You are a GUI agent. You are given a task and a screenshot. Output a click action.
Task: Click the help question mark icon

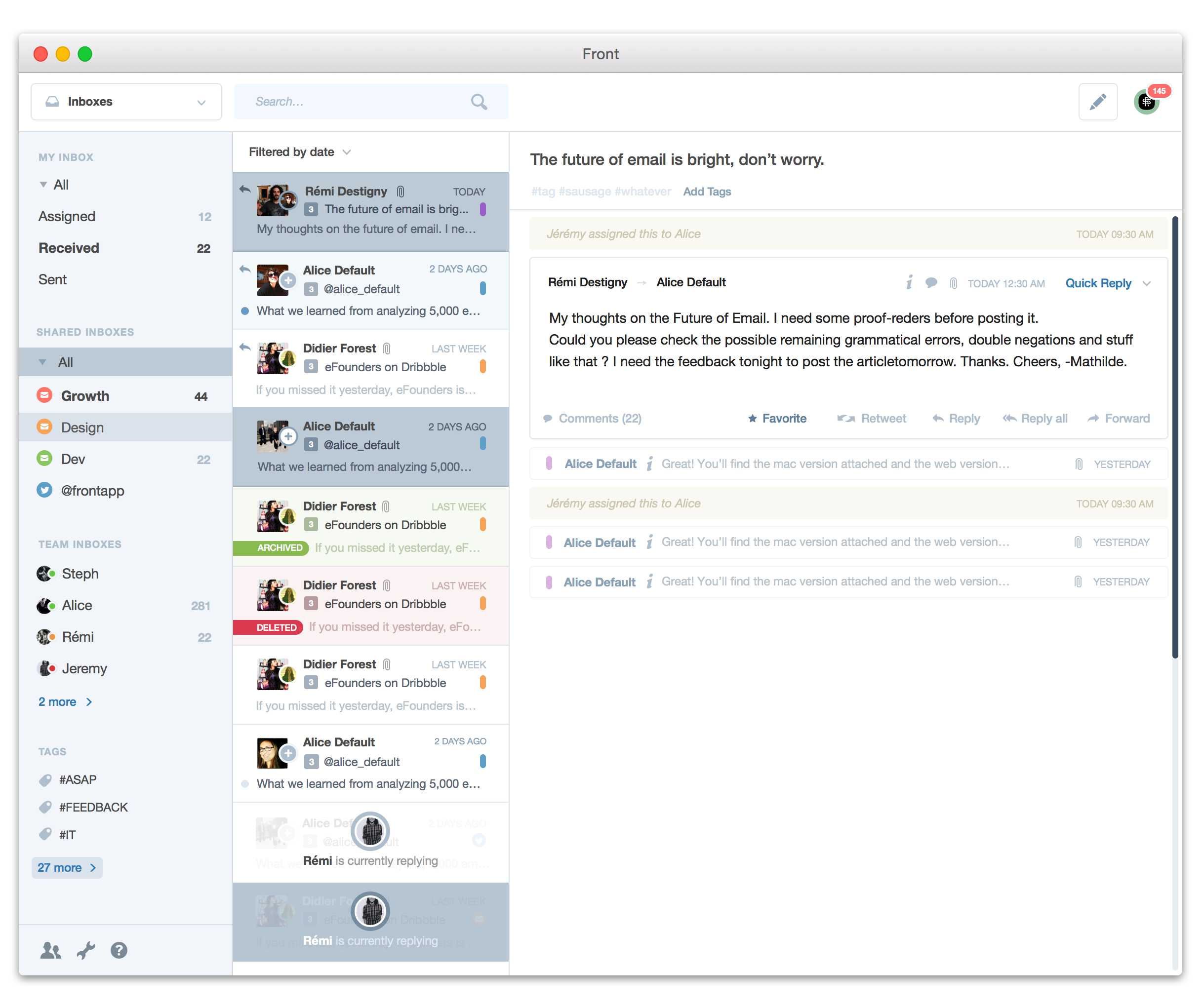[119, 951]
